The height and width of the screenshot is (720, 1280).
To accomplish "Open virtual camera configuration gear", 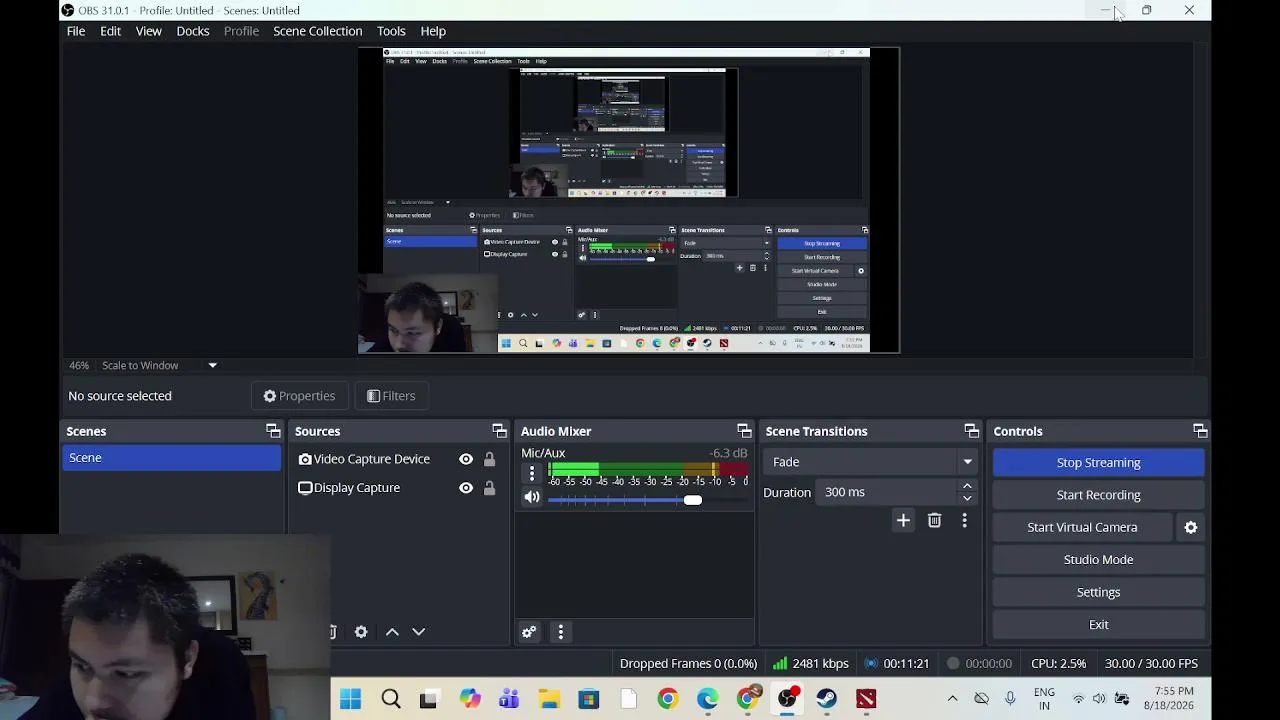I will [x=1191, y=527].
